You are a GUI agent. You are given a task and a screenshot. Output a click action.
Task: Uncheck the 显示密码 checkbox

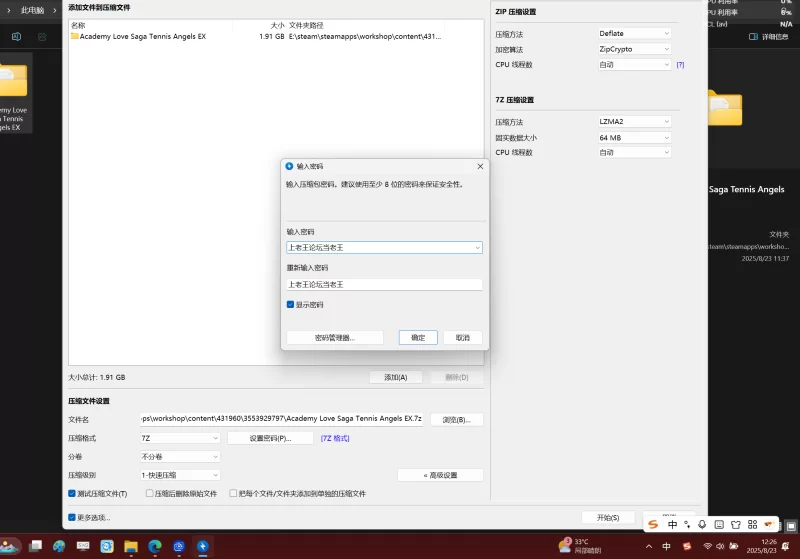(290, 304)
